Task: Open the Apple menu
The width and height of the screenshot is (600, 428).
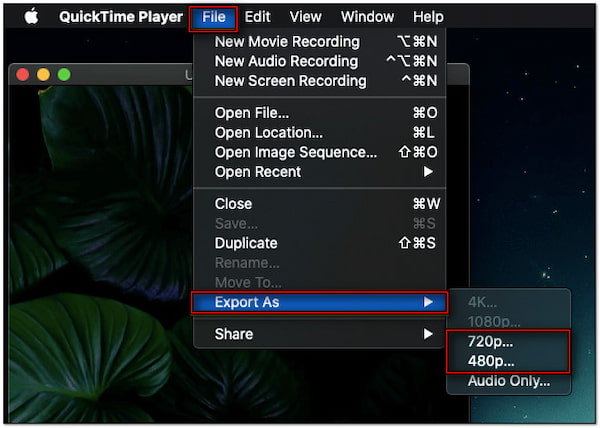Action: (31, 17)
